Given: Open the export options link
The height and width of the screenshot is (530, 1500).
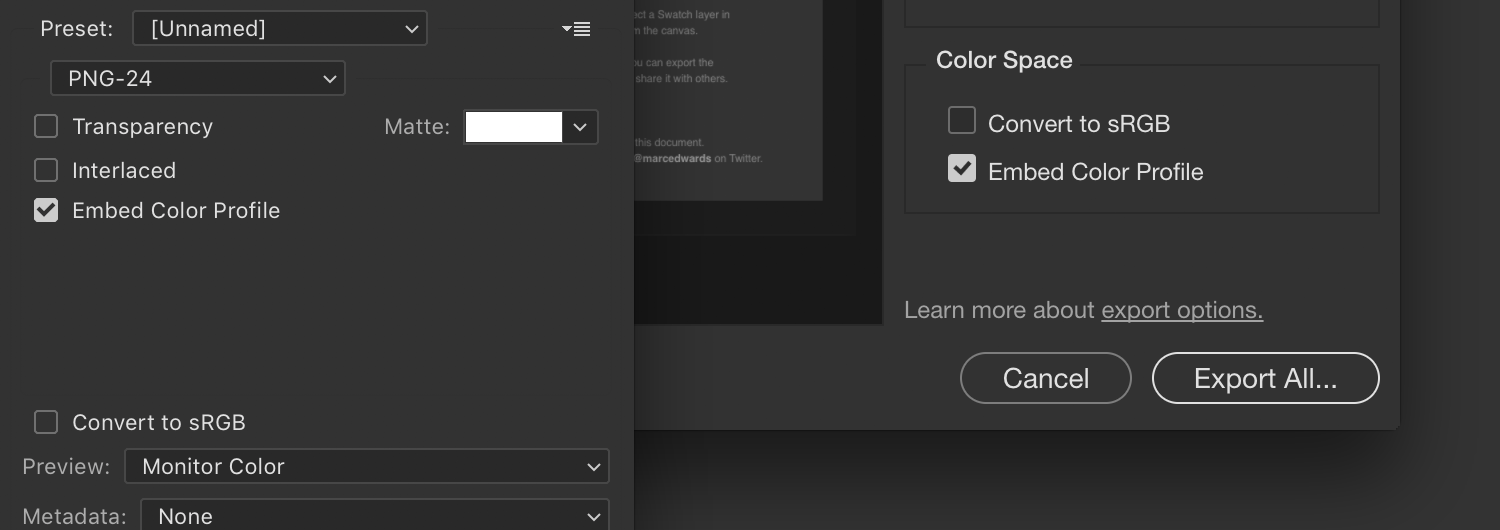Looking at the screenshot, I should coord(1182,310).
